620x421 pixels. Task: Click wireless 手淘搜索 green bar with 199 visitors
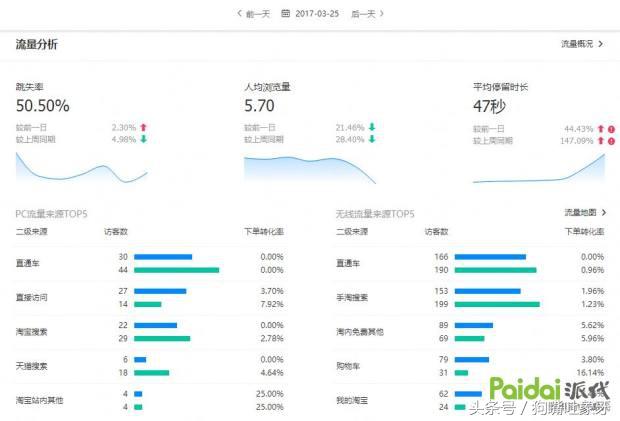497,304
